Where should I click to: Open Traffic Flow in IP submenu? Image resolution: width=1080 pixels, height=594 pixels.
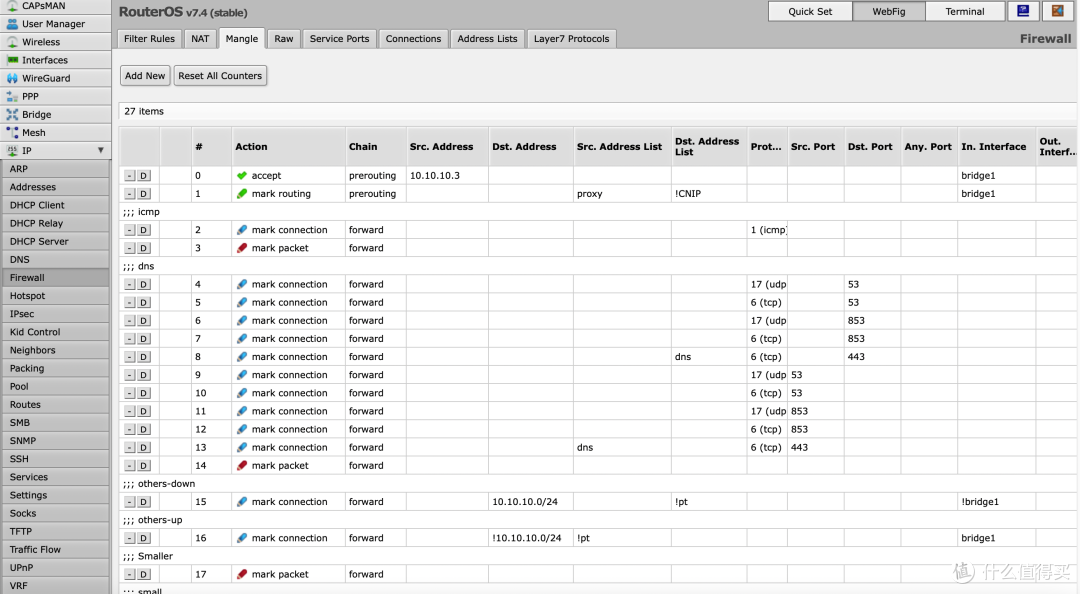[55, 549]
